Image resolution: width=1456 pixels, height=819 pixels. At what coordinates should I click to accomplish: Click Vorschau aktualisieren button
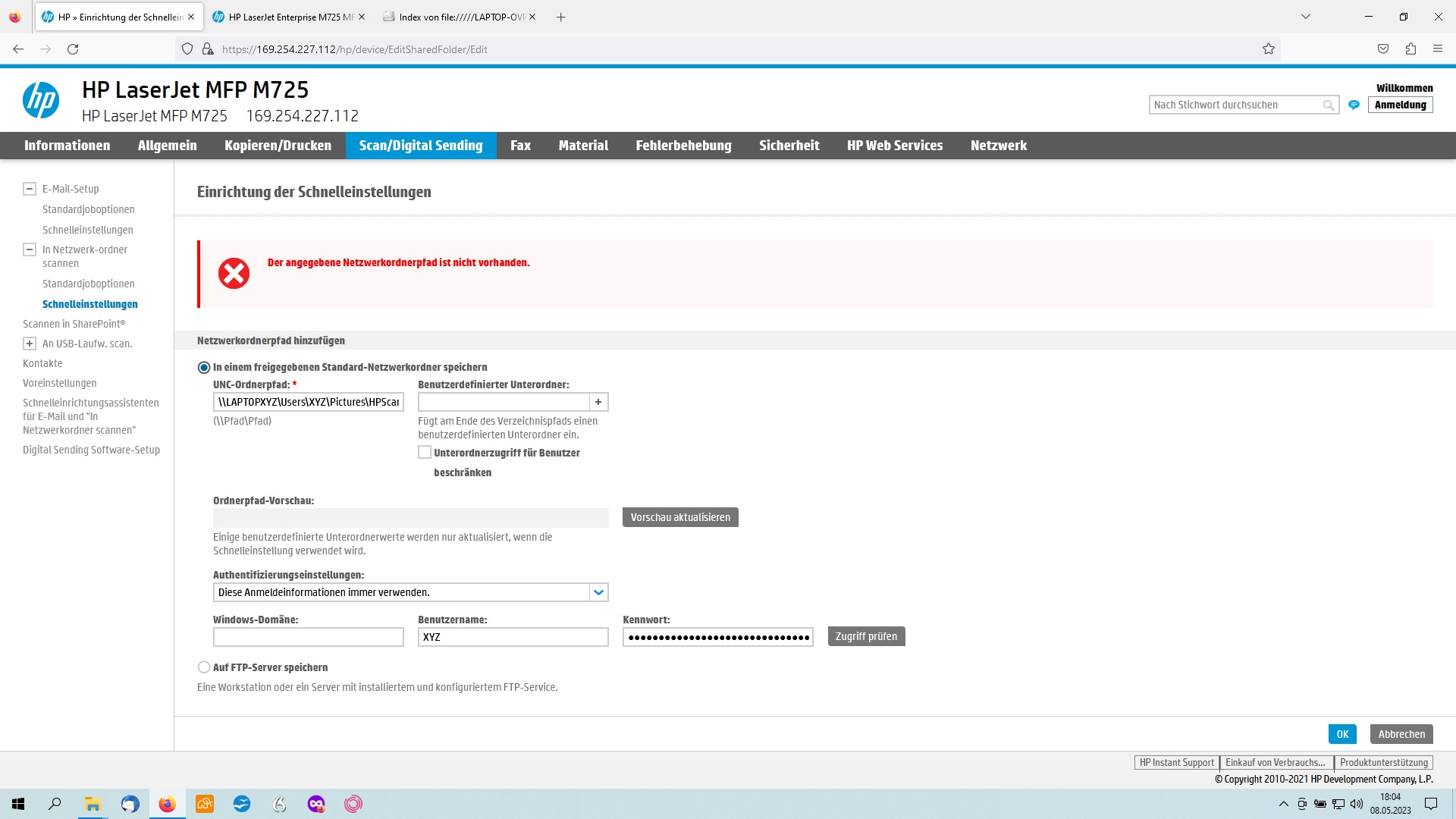point(680,517)
